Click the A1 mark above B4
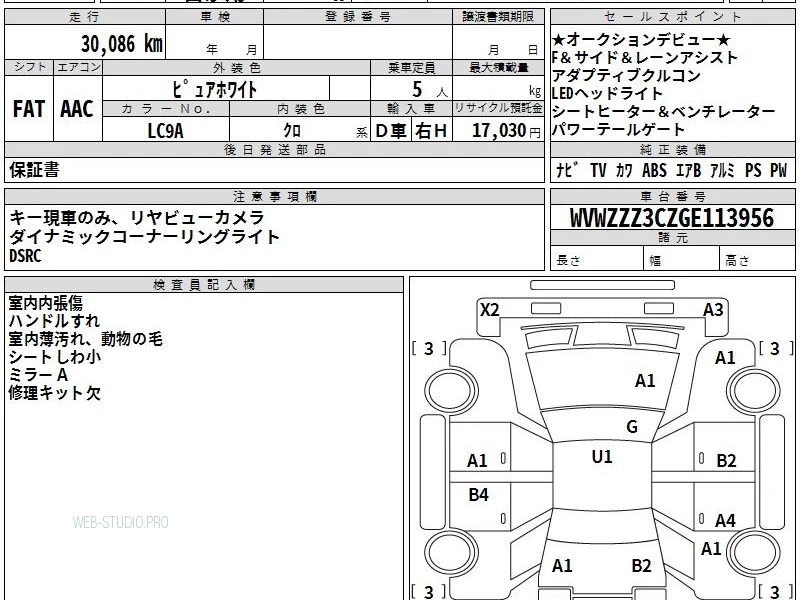This screenshot has width=800, height=600. (477, 461)
